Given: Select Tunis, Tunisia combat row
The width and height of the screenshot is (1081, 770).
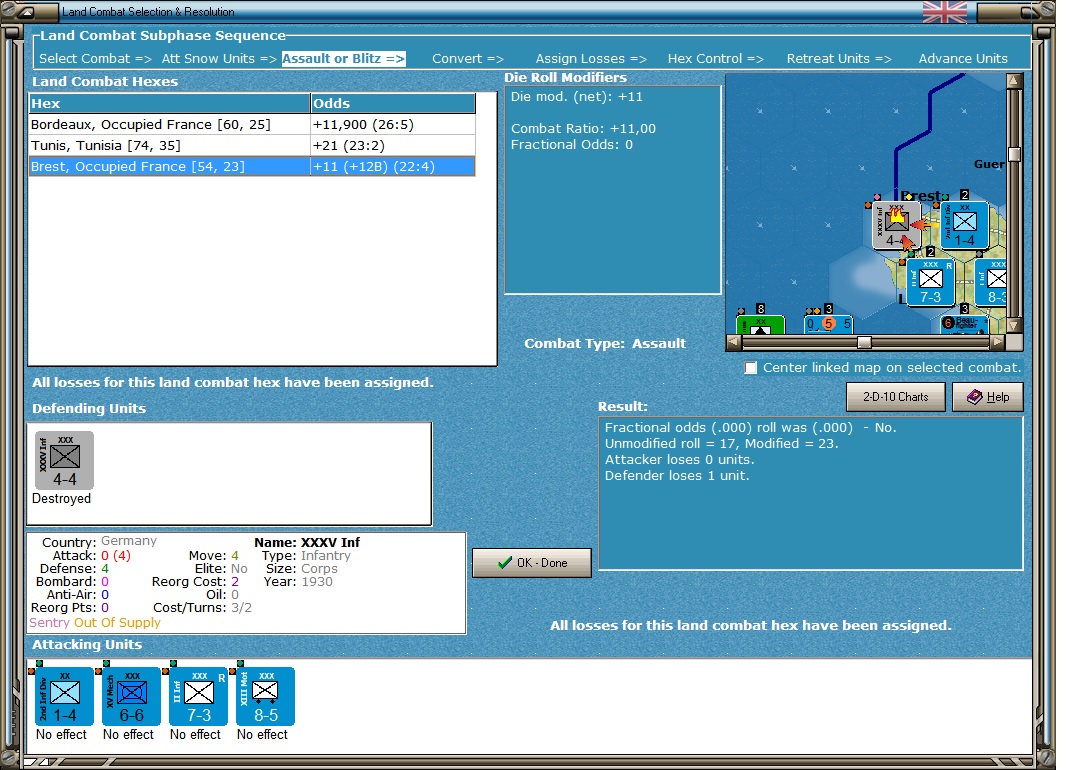Looking at the screenshot, I should point(252,145).
